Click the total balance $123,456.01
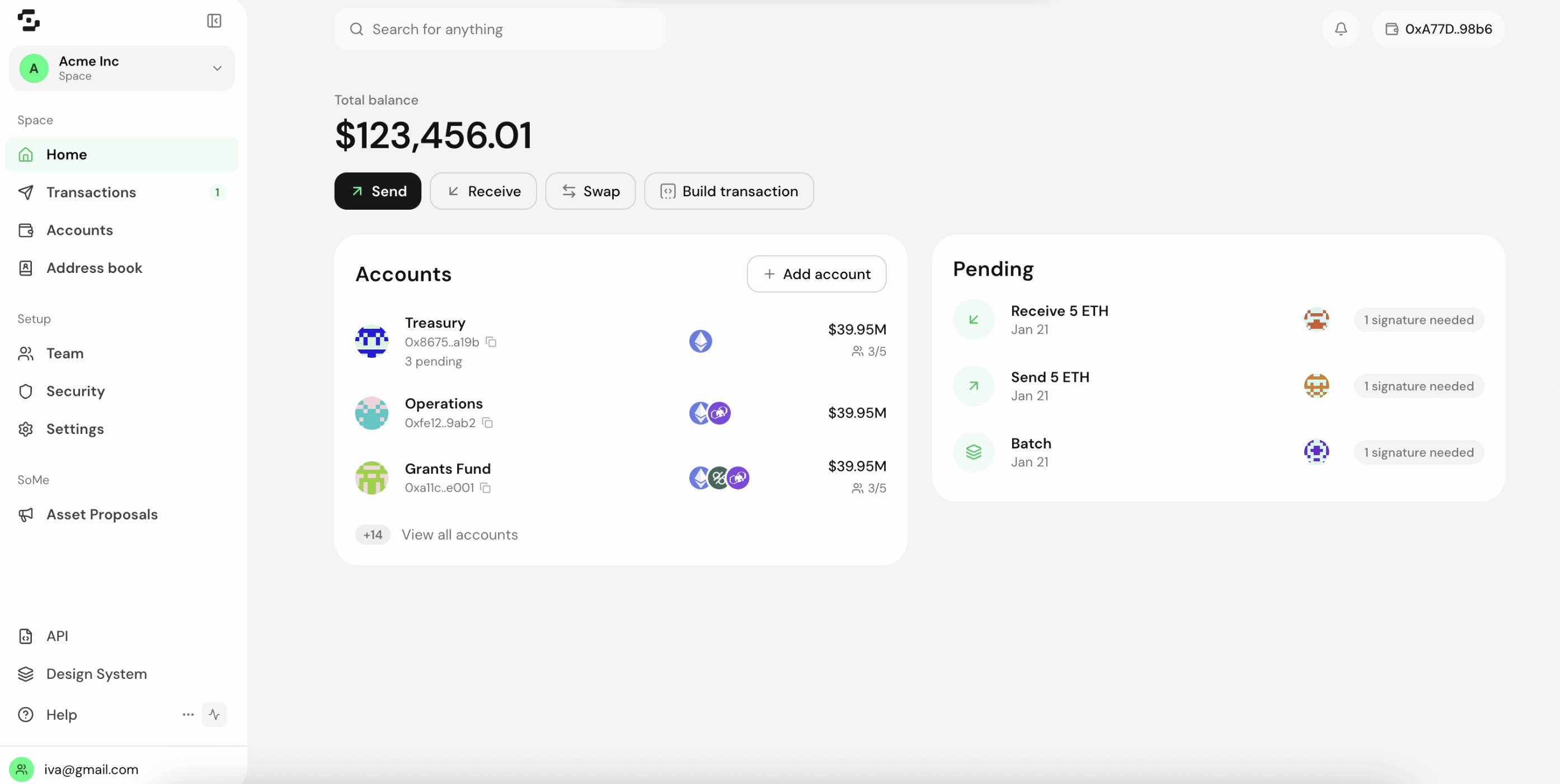 pos(434,136)
